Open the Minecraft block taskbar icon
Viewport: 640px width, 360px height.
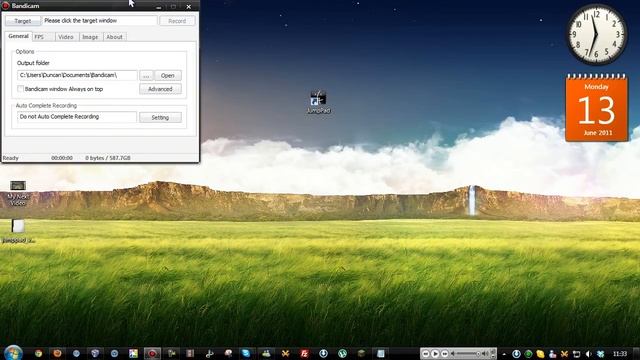tap(362, 353)
